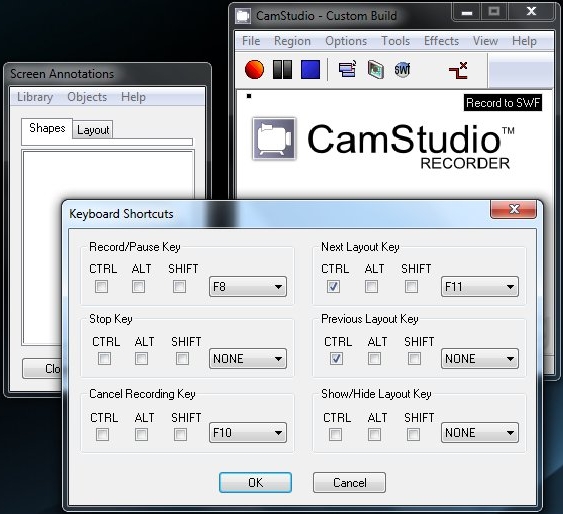Open the Stop Key NONE dropdown
The height and width of the screenshot is (514, 563).
coord(248,359)
